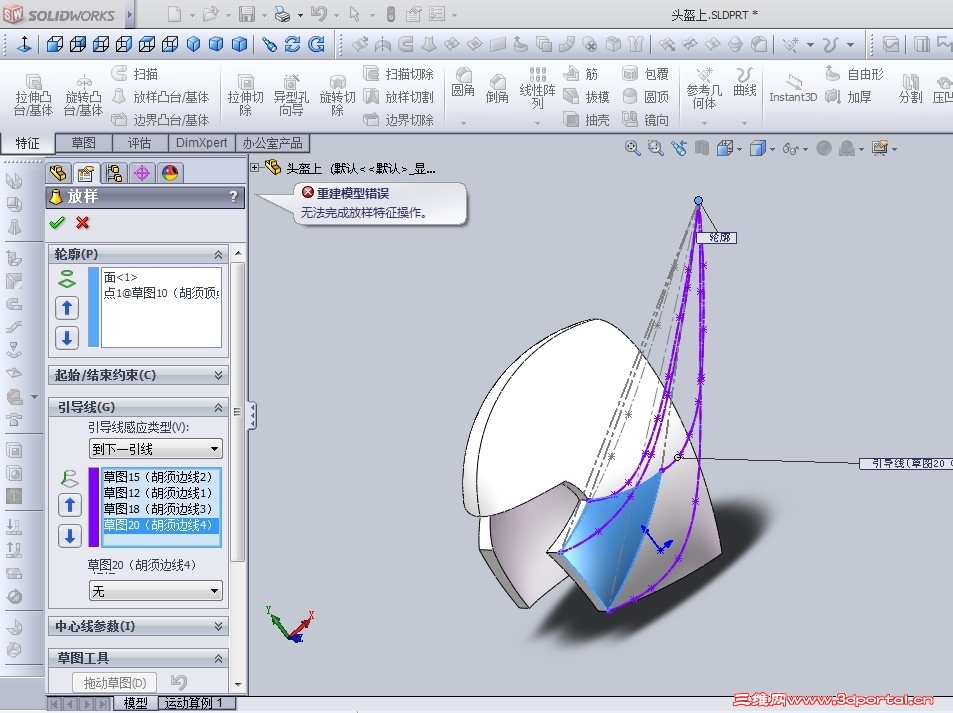This screenshot has height=713, width=953.
Task: Open the SolidWorks menu arrow beside the logo
Action: [x=129, y=15]
